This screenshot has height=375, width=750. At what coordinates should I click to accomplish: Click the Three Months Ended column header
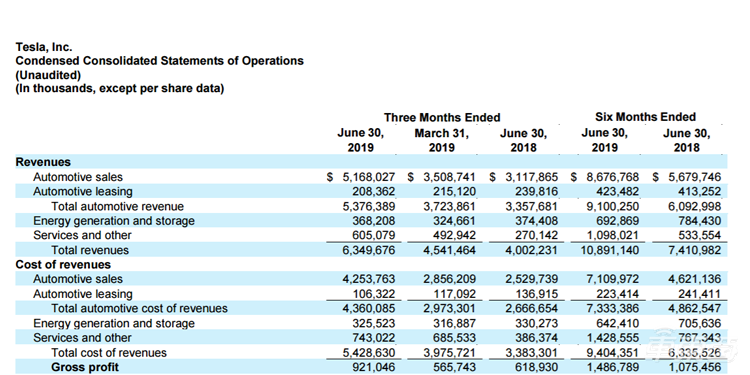(442, 118)
